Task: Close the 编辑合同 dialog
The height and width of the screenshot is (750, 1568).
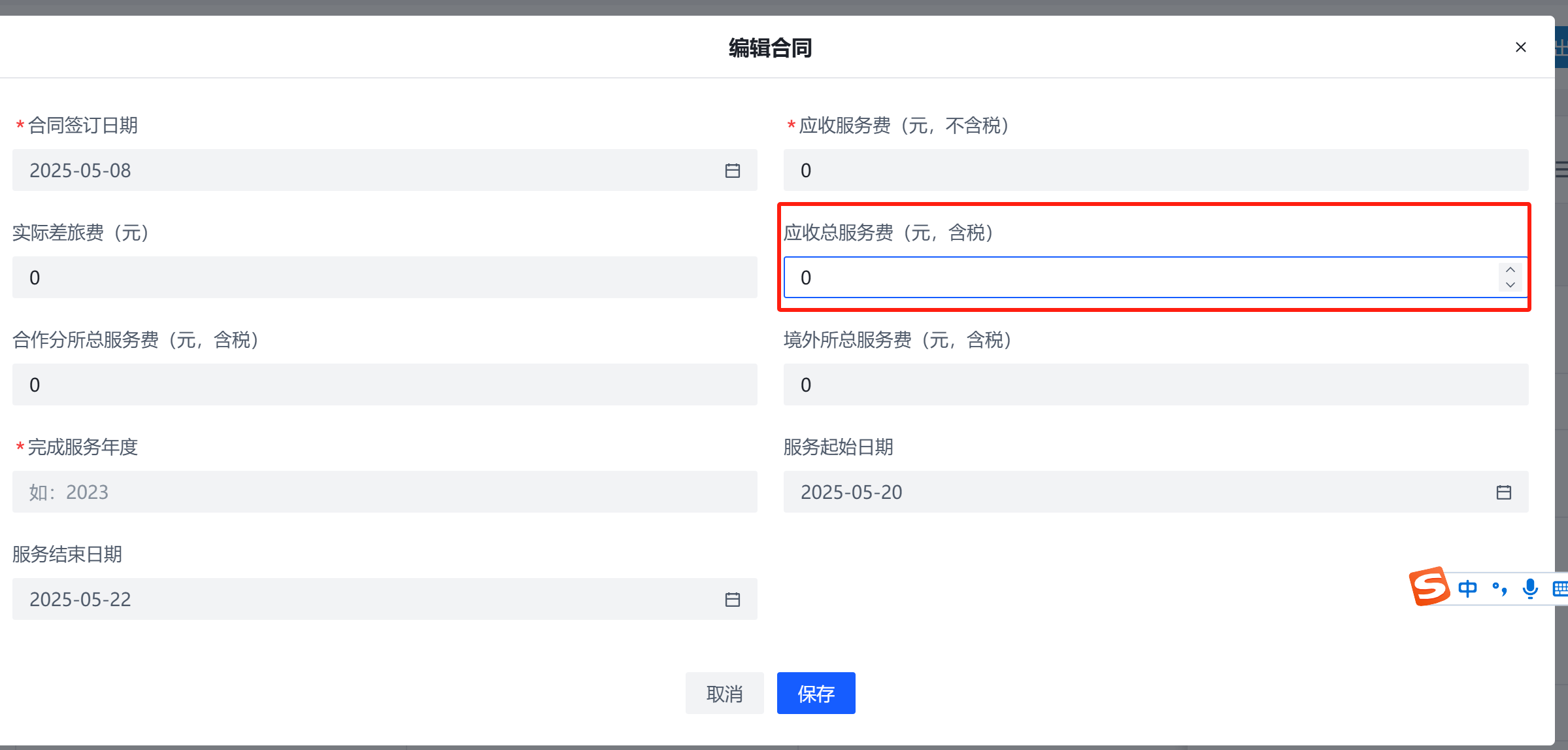Action: pyautogui.click(x=1520, y=47)
